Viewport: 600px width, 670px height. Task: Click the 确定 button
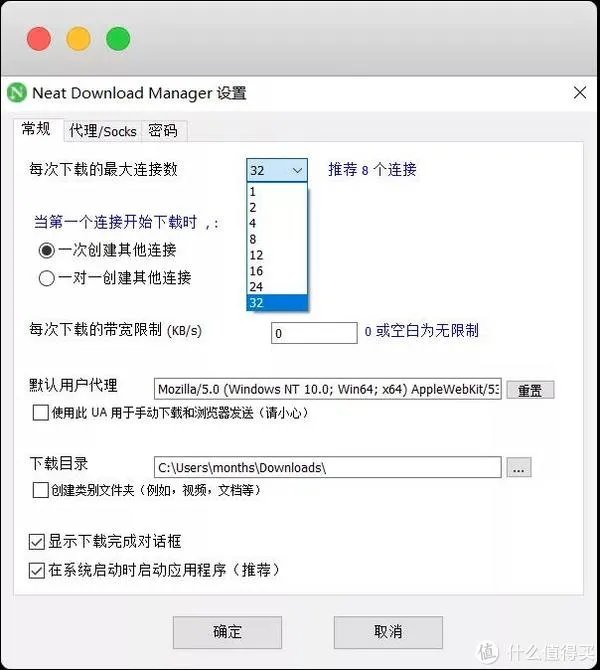click(227, 632)
